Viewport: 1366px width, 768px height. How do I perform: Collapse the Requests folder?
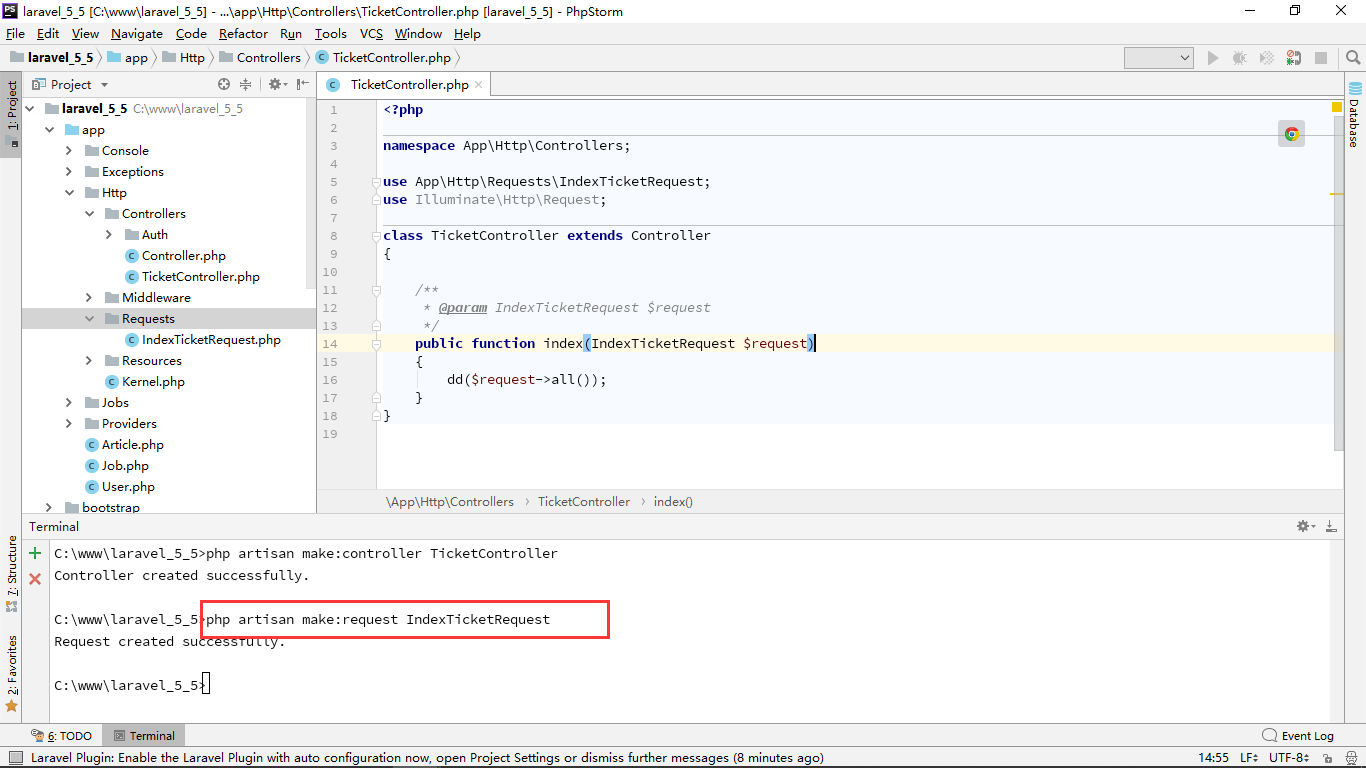click(x=89, y=319)
